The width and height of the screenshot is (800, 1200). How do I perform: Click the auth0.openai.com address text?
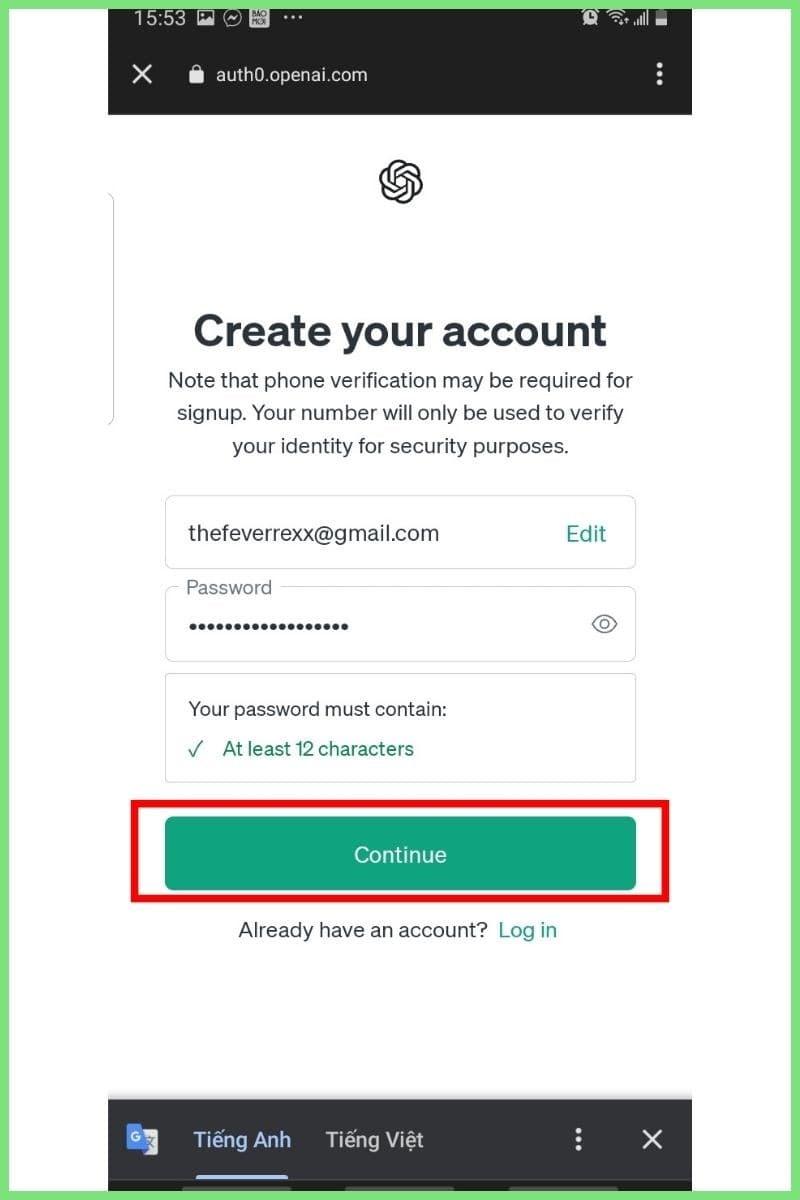(291, 75)
